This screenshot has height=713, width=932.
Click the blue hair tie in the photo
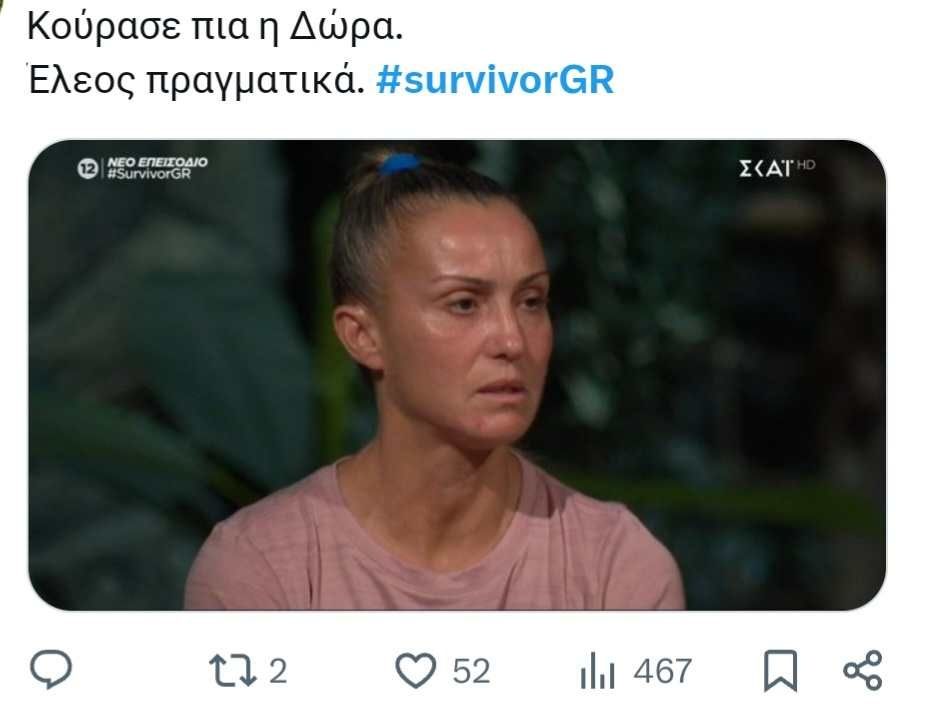click(x=400, y=163)
